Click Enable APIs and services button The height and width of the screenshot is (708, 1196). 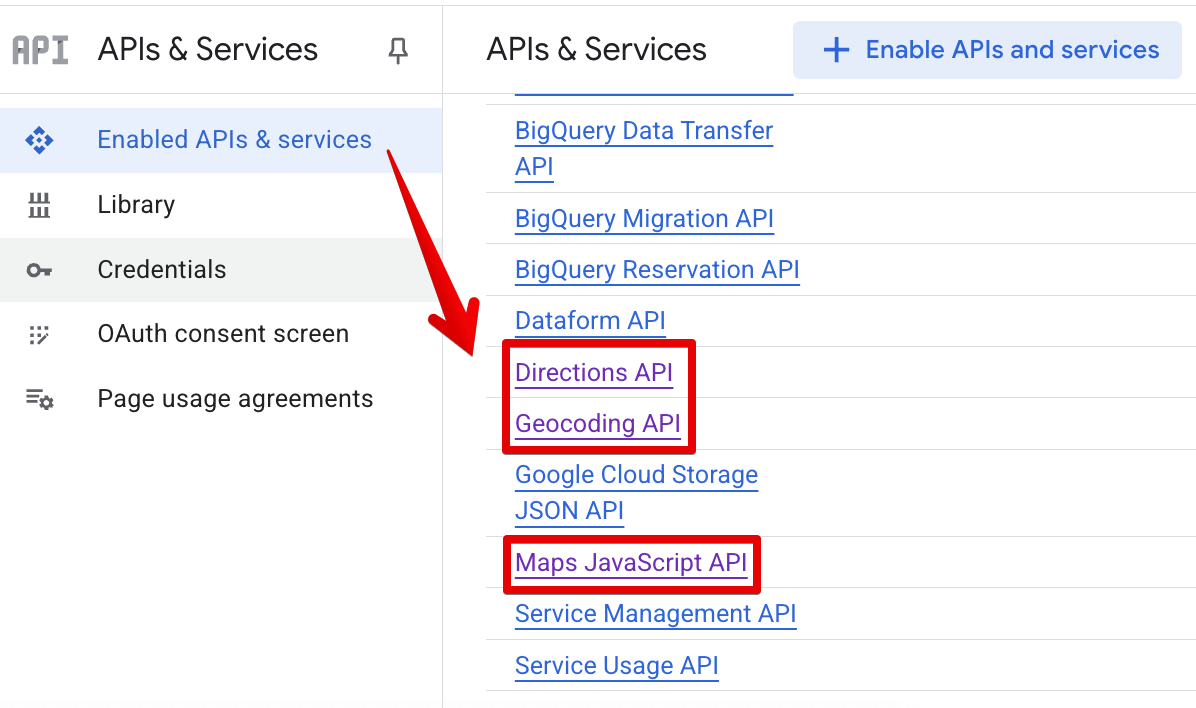(x=987, y=50)
